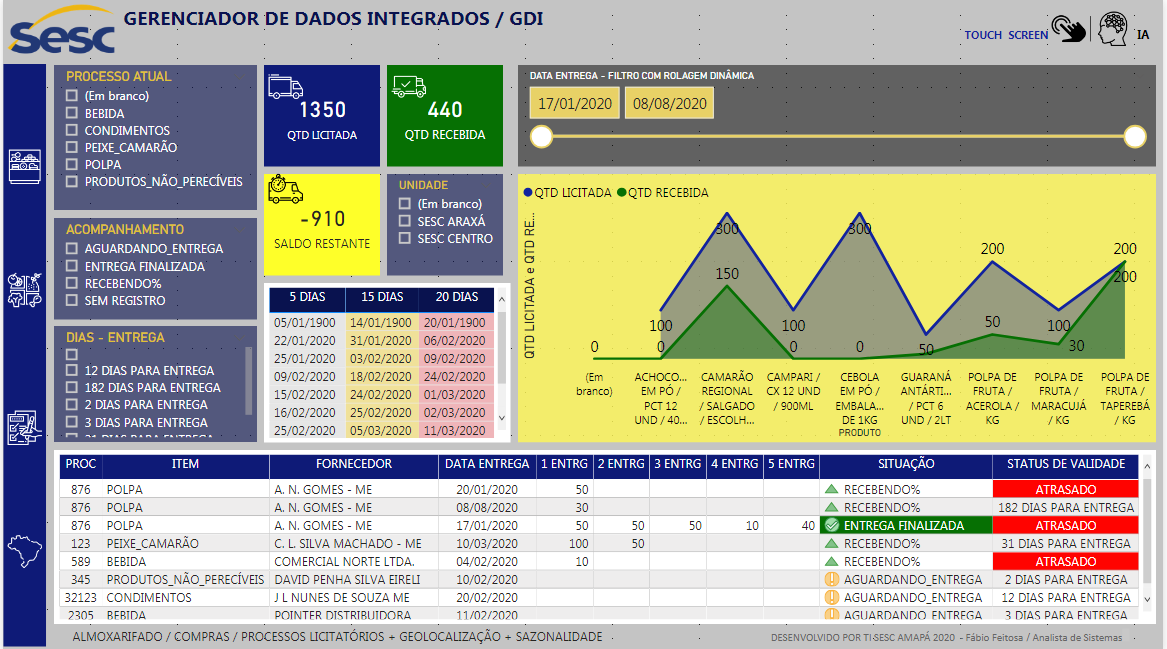1167x649 pixels.
Task: Sort by the 15 DIAS column header
Action: (x=382, y=297)
